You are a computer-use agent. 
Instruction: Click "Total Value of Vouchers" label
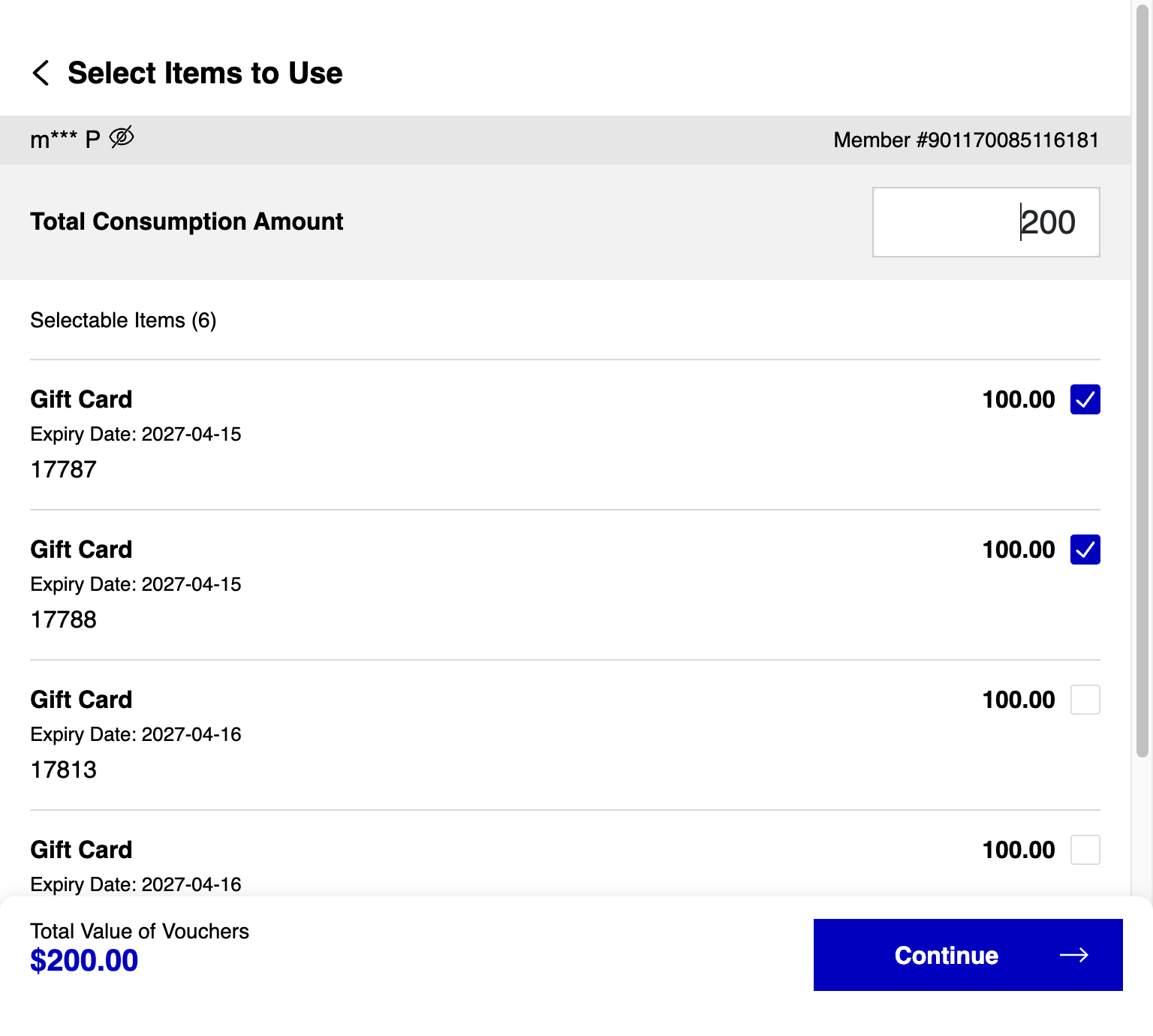[x=140, y=932]
